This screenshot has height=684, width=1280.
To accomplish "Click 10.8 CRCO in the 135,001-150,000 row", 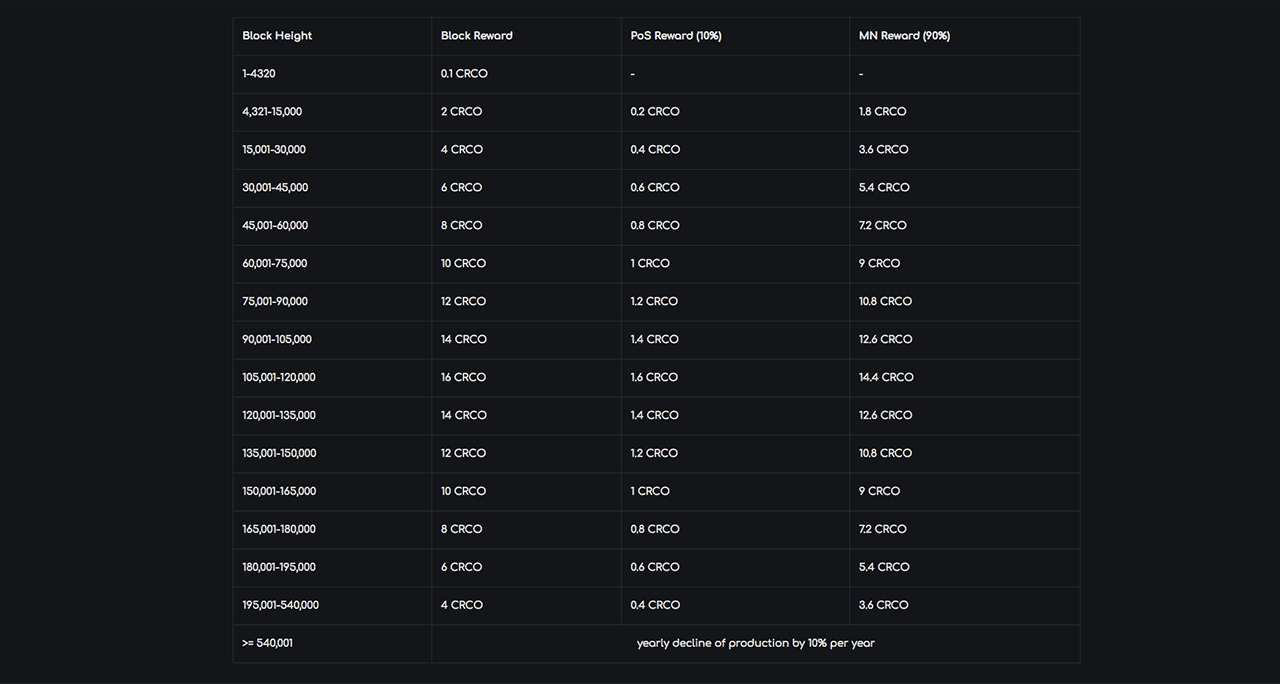I will coord(965,454).
